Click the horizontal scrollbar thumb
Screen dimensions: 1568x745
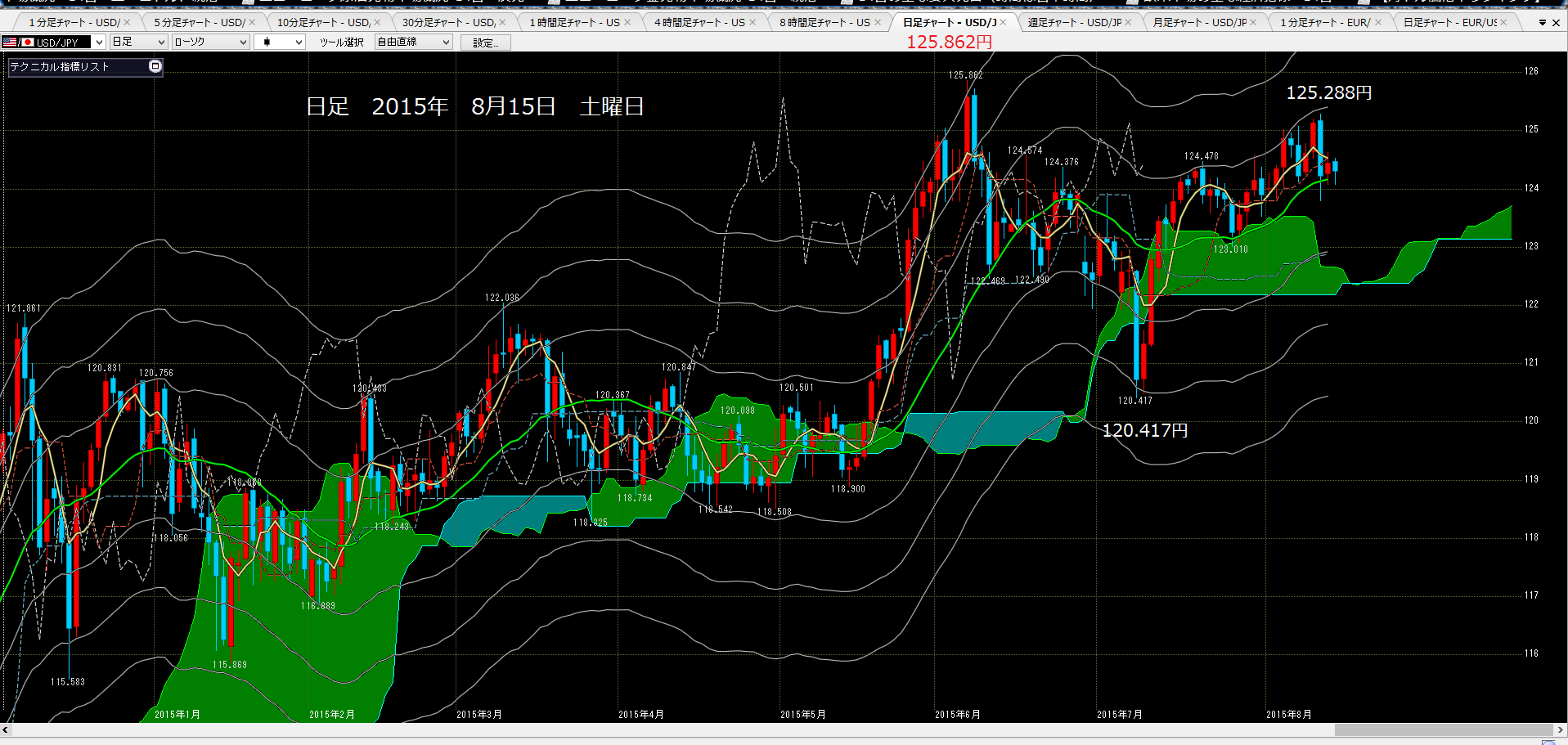pos(1444,729)
